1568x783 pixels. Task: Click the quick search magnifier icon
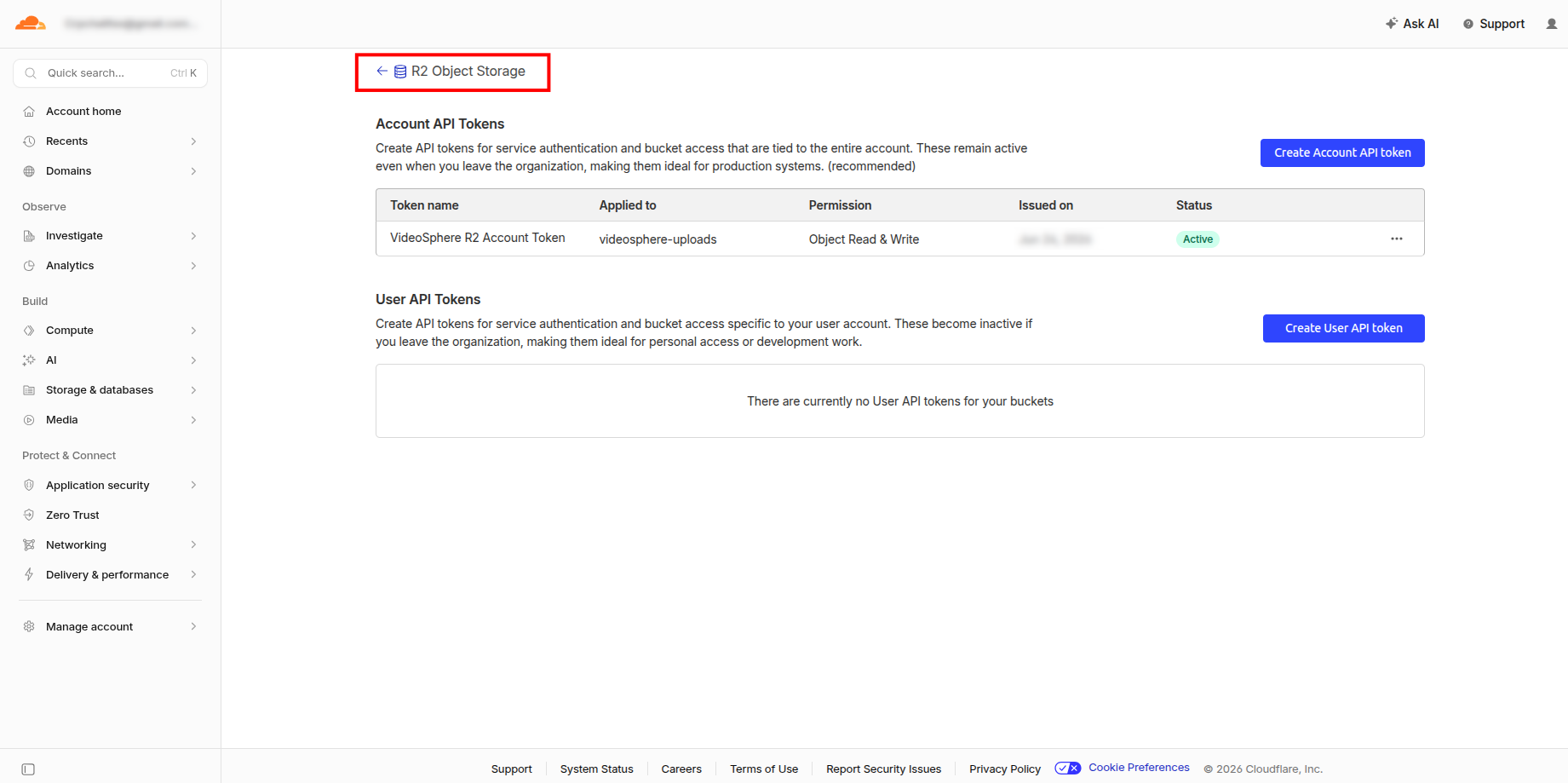31,73
